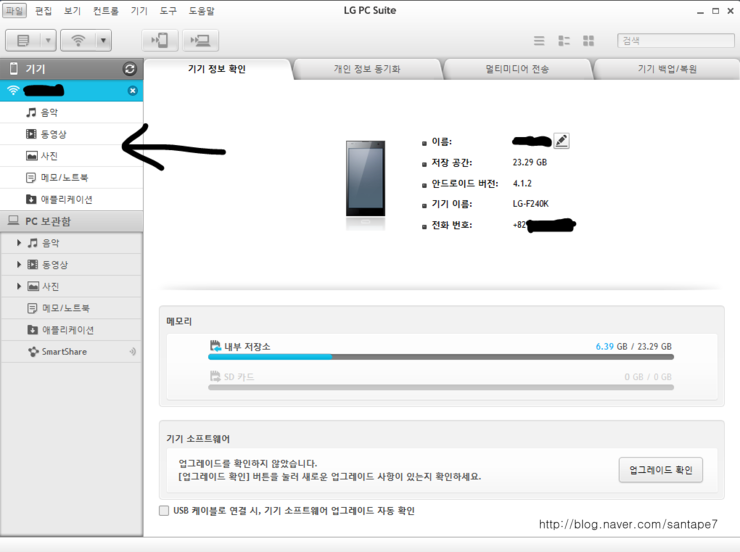
Task: Switch to detailed list view
Action: point(564,41)
